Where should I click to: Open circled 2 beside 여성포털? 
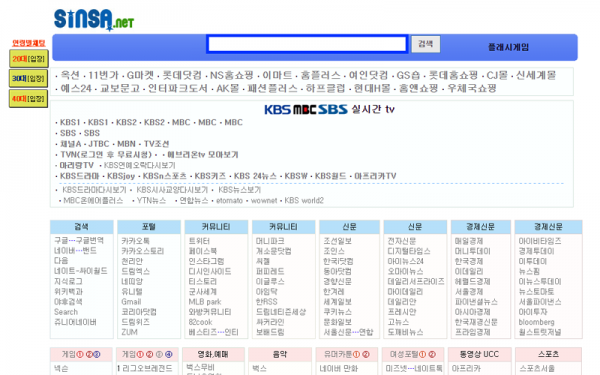point(432,354)
